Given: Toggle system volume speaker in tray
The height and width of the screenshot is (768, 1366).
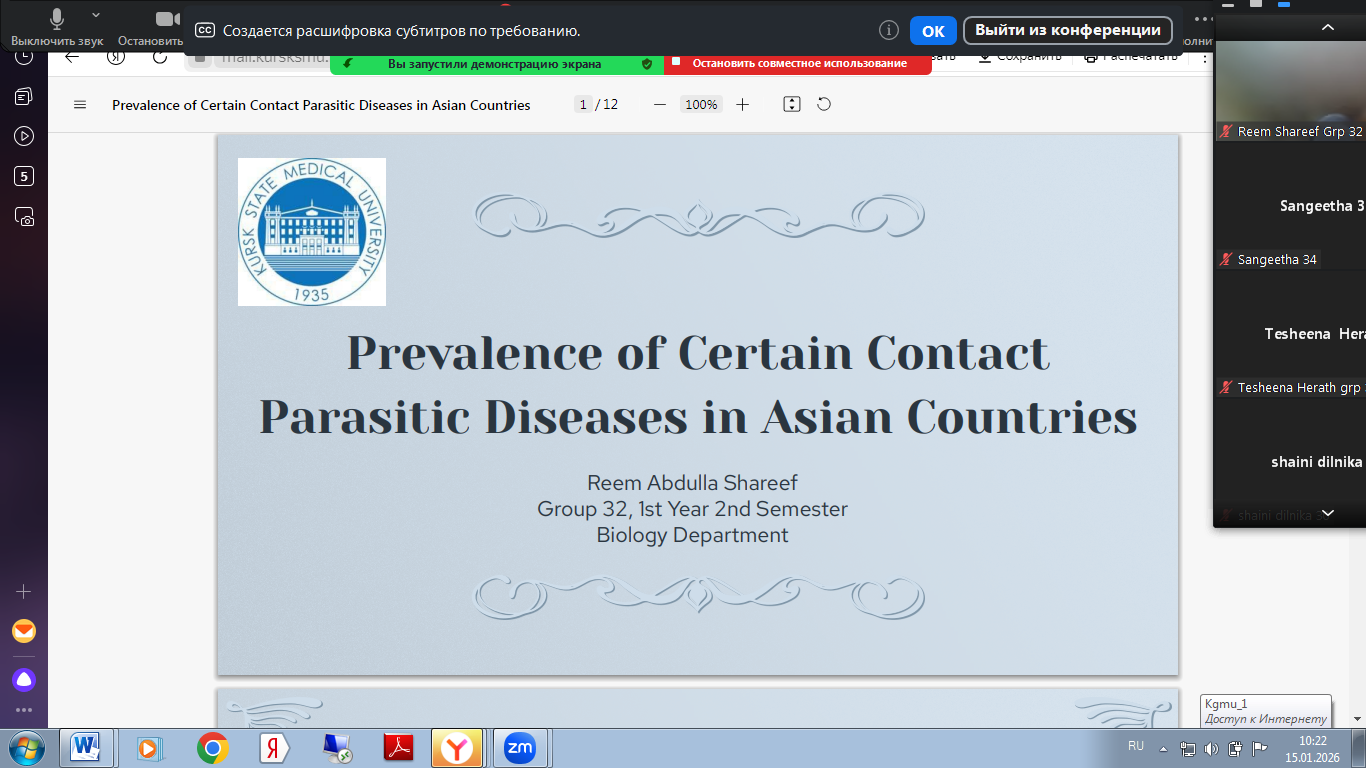Looking at the screenshot, I should (x=1211, y=748).
